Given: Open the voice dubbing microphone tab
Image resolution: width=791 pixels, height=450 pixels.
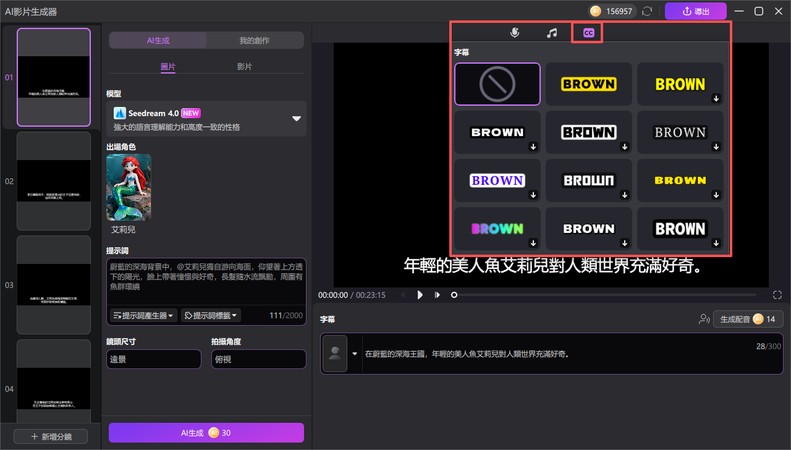Looking at the screenshot, I should click(515, 33).
